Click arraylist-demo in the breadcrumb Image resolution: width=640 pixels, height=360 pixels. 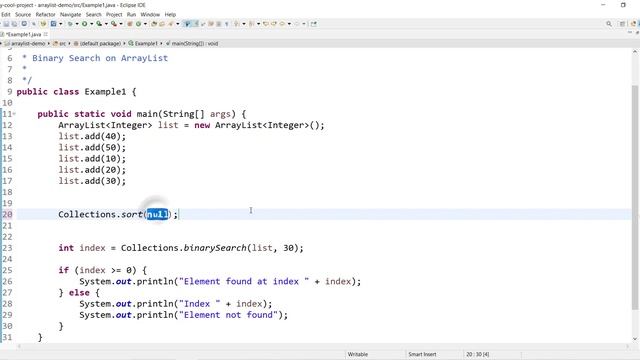coord(28,43)
